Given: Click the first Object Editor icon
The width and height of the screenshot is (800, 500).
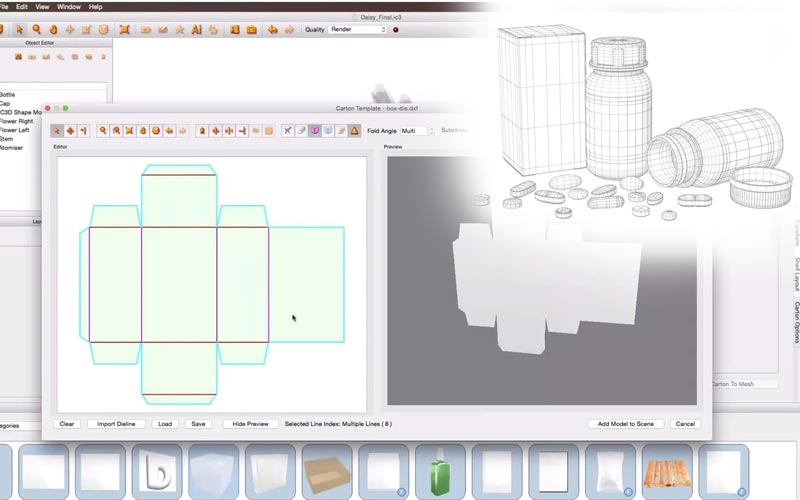Looking at the screenshot, I should click(18, 57).
